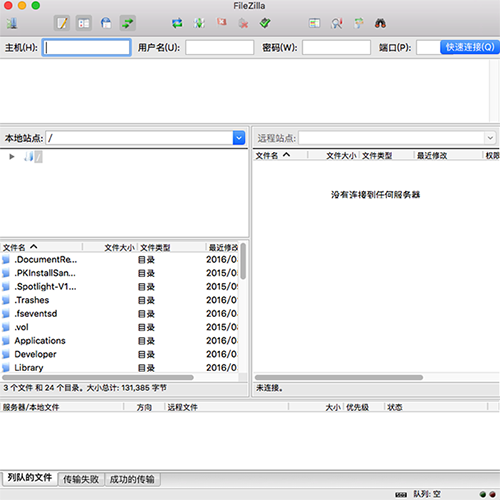Screen dimensions: 500x500
Task: Click the status bar keyboard-like icon
Action: click(401, 495)
